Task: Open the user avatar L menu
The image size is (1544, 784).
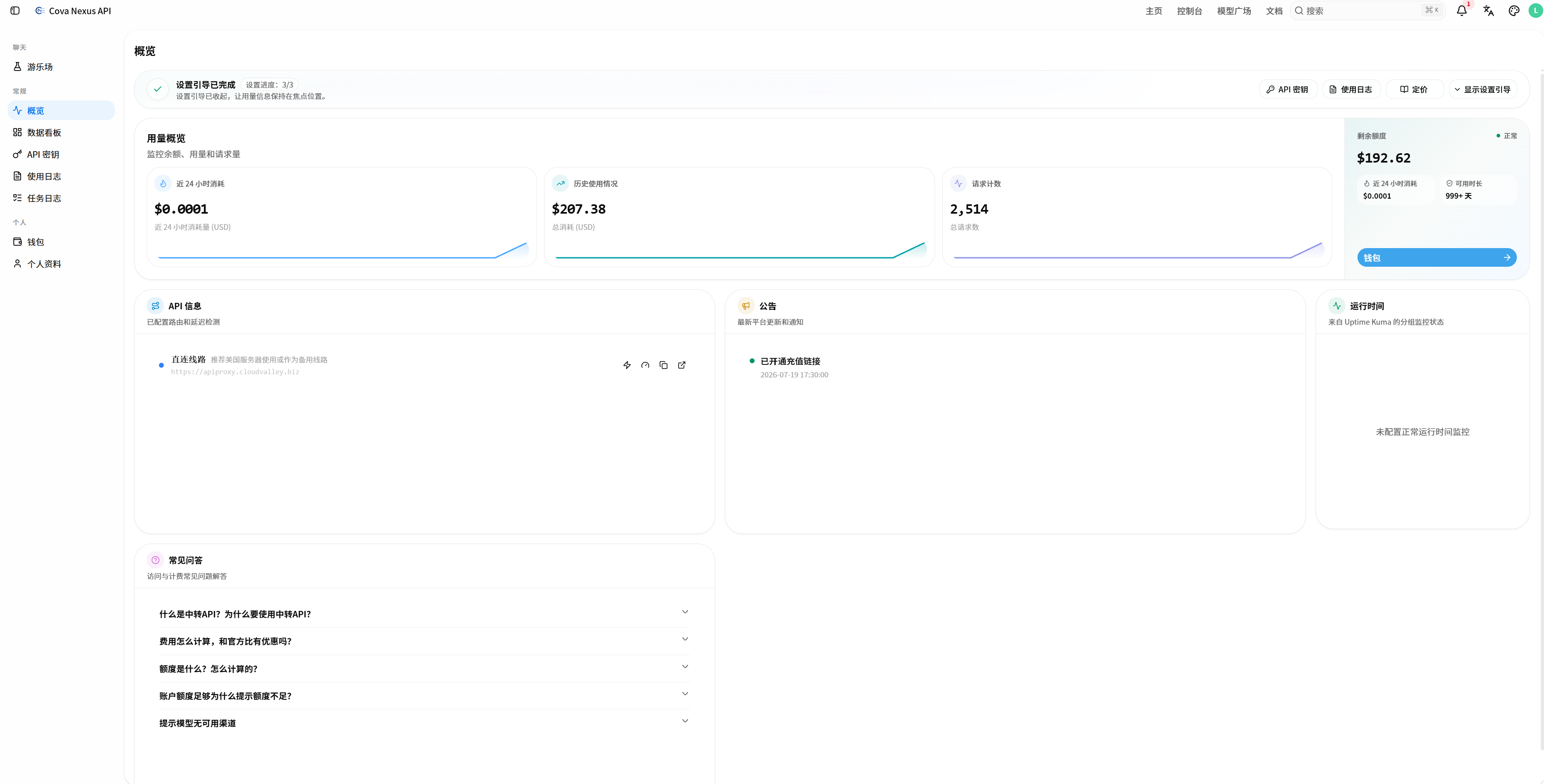Action: pyautogui.click(x=1535, y=11)
